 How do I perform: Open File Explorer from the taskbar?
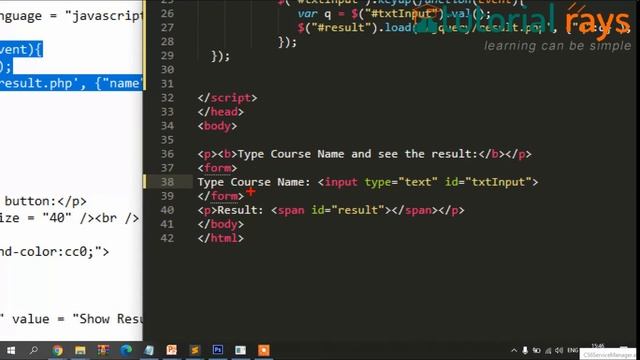[x=80, y=350]
